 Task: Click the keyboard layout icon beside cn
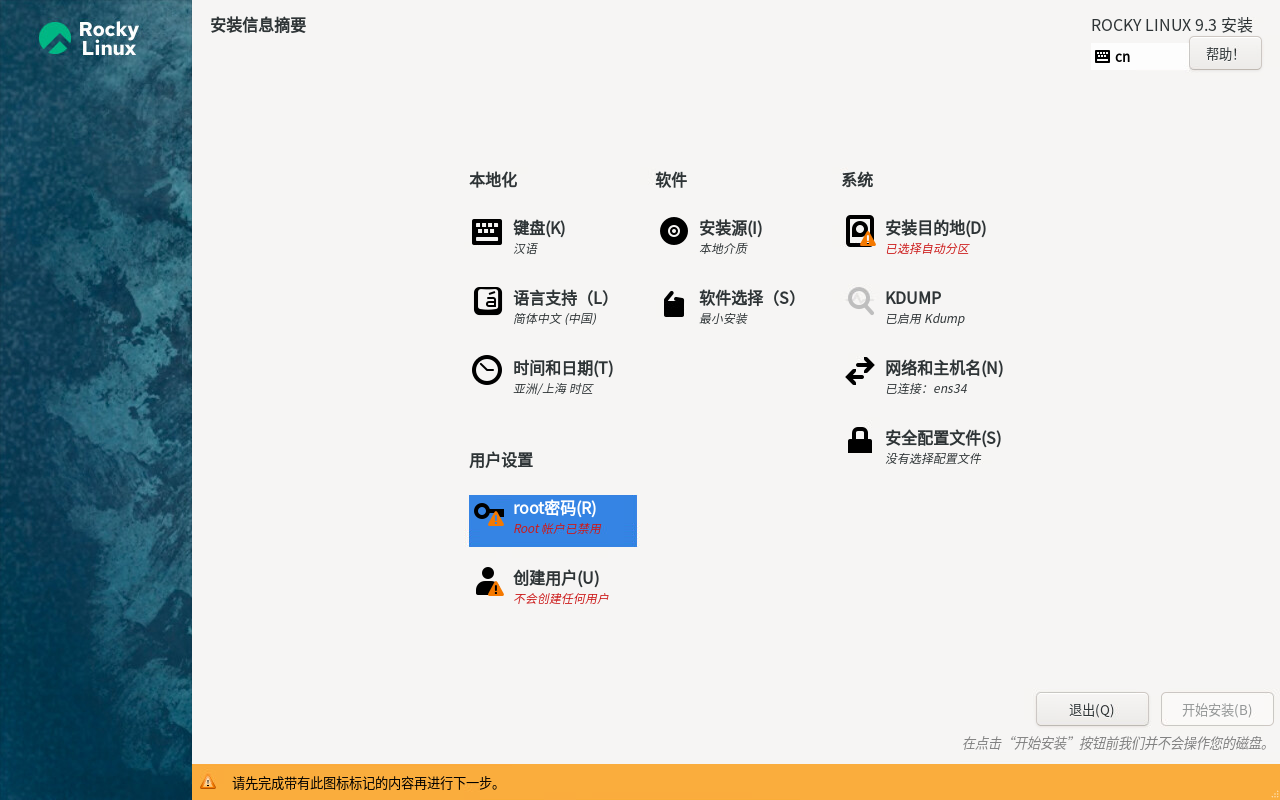click(x=1102, y=57)
